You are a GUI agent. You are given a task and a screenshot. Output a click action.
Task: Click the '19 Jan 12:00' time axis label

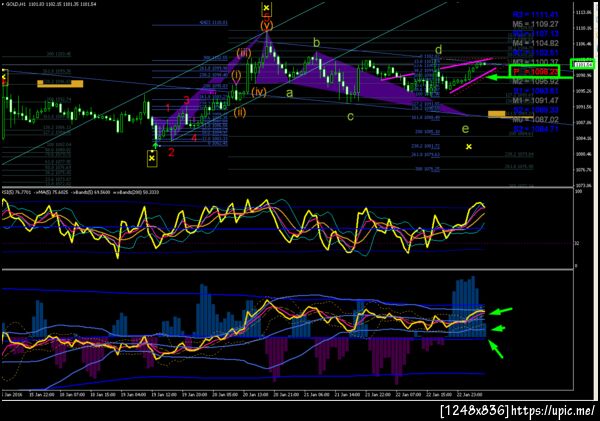[163, 394]
